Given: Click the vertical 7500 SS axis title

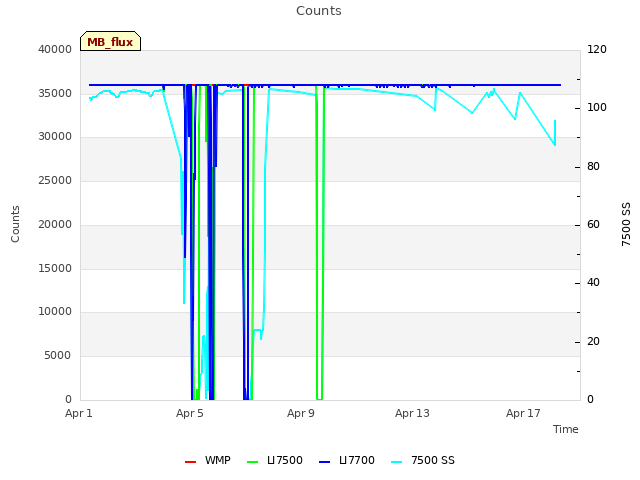Looking at the screenshot, I should 626,224.
